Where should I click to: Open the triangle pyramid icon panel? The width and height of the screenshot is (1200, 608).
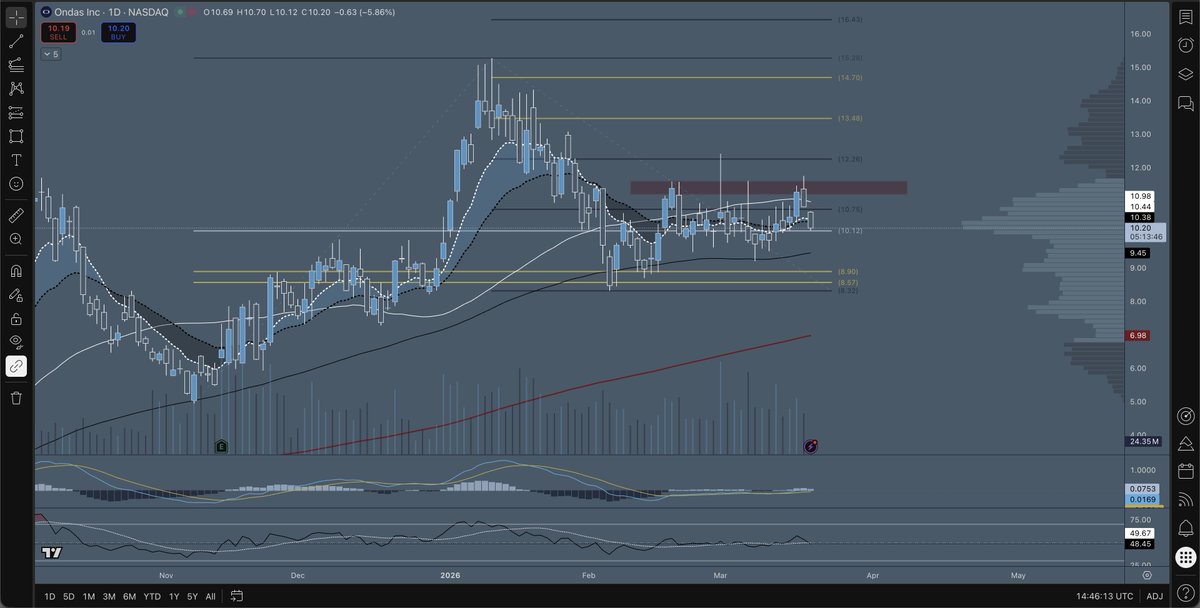click(1185, 443)
